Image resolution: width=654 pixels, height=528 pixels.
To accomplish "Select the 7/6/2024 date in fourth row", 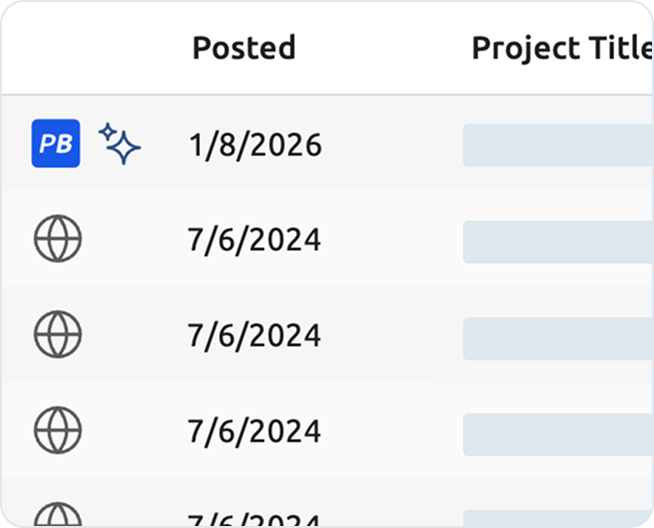I will pyautogui.click(x=254, y=432).
